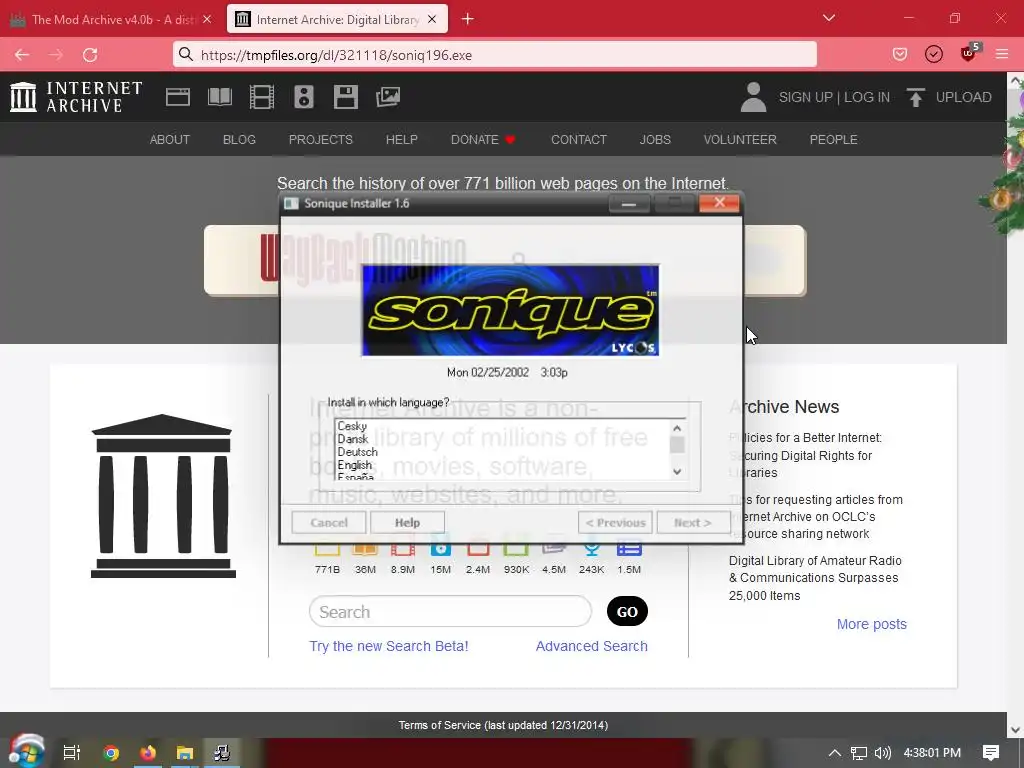The image size is (1024, 768).
Task: Click the UPLOAD link text
Action: pos(963,97)
